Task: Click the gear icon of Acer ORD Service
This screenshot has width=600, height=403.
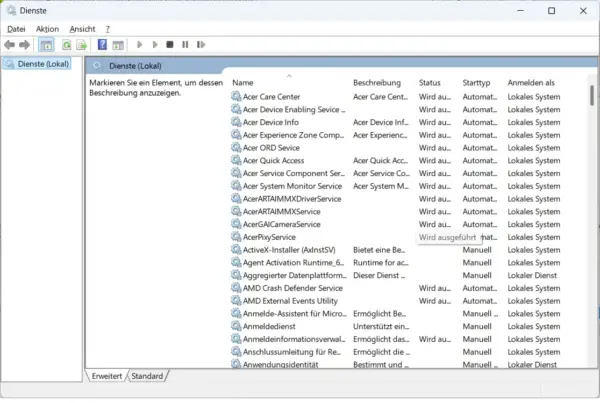Action: [x=236, y=147]
